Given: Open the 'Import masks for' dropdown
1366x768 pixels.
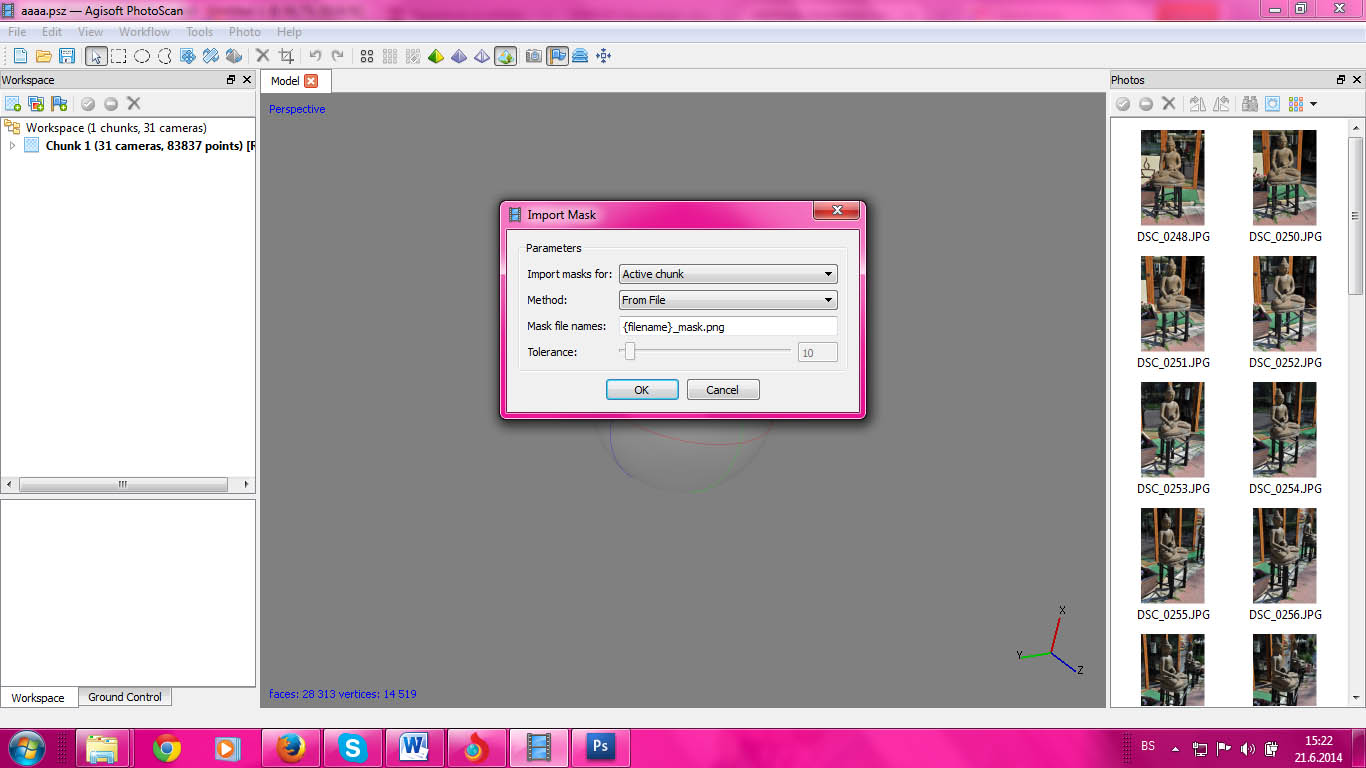Looking at the screenshot, I should [x=728, y=274].
